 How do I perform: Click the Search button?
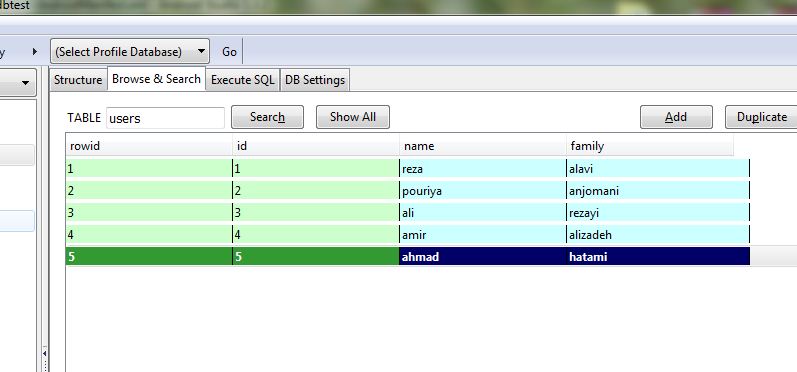267,117
